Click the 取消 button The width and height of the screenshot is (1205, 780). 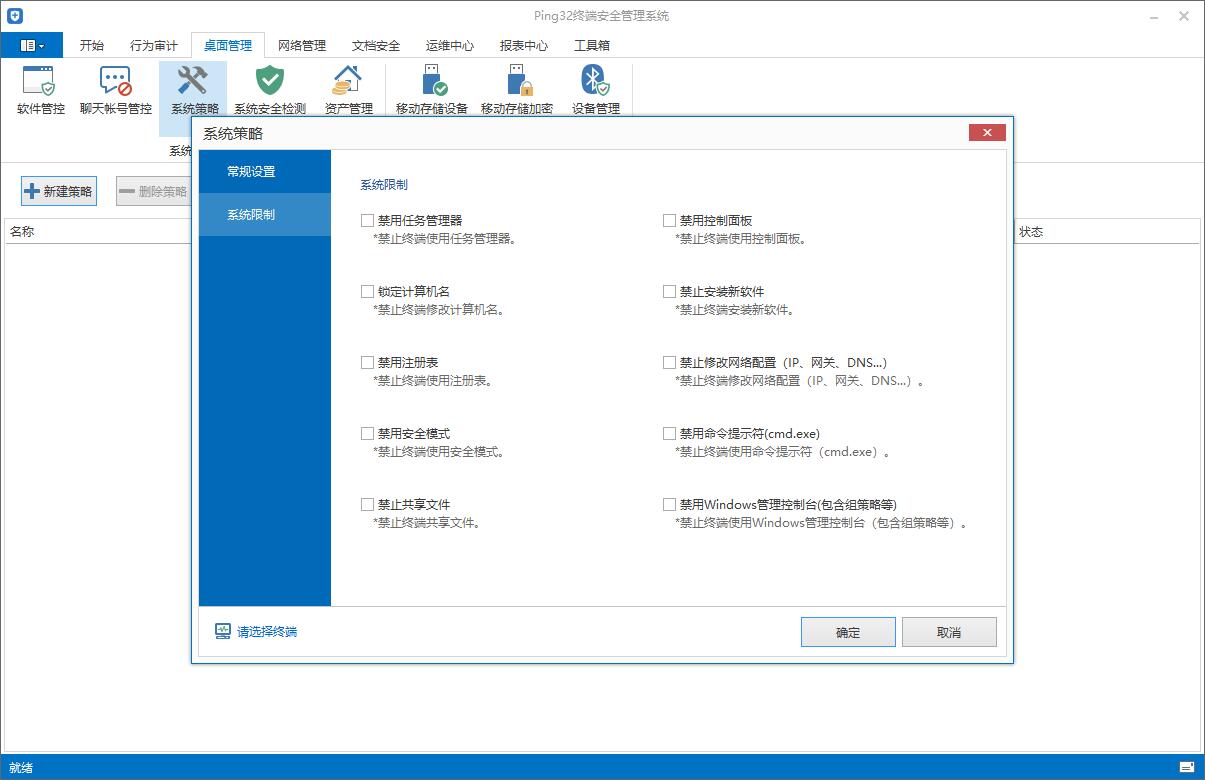[949, 632]
